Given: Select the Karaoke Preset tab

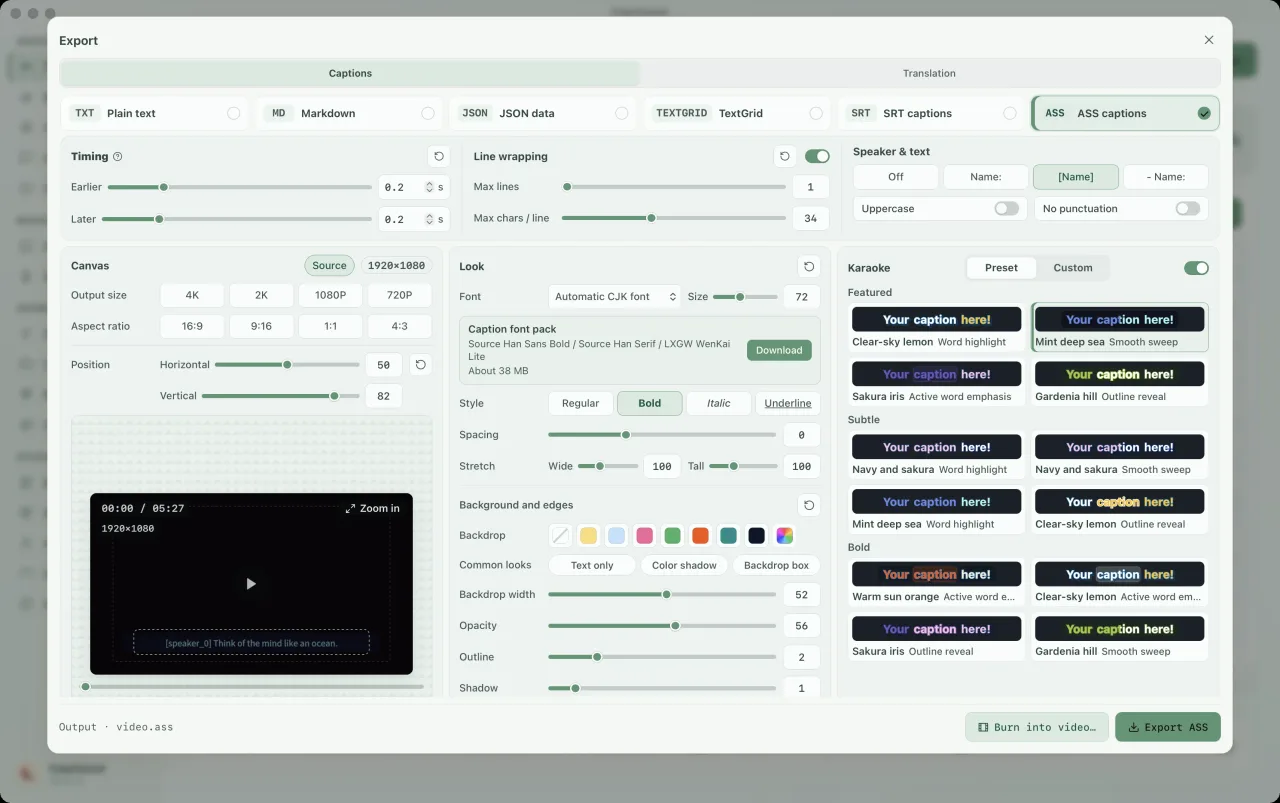Looking at the screenshot, I should tap(1001, 268).
